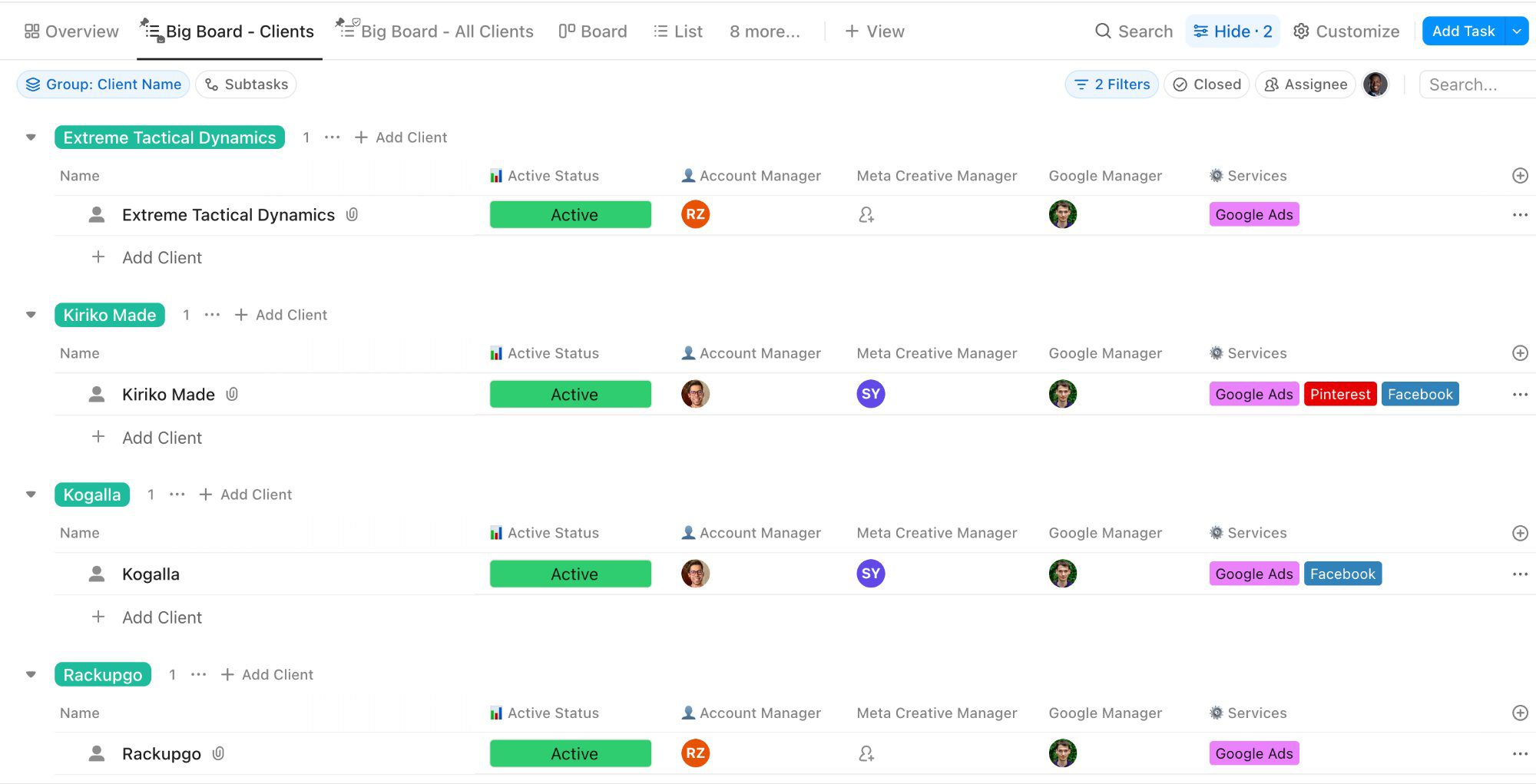Viewport: 1536px width, 784px height.
Task: Open the Overview tab
Action: [x=70, y=31]
